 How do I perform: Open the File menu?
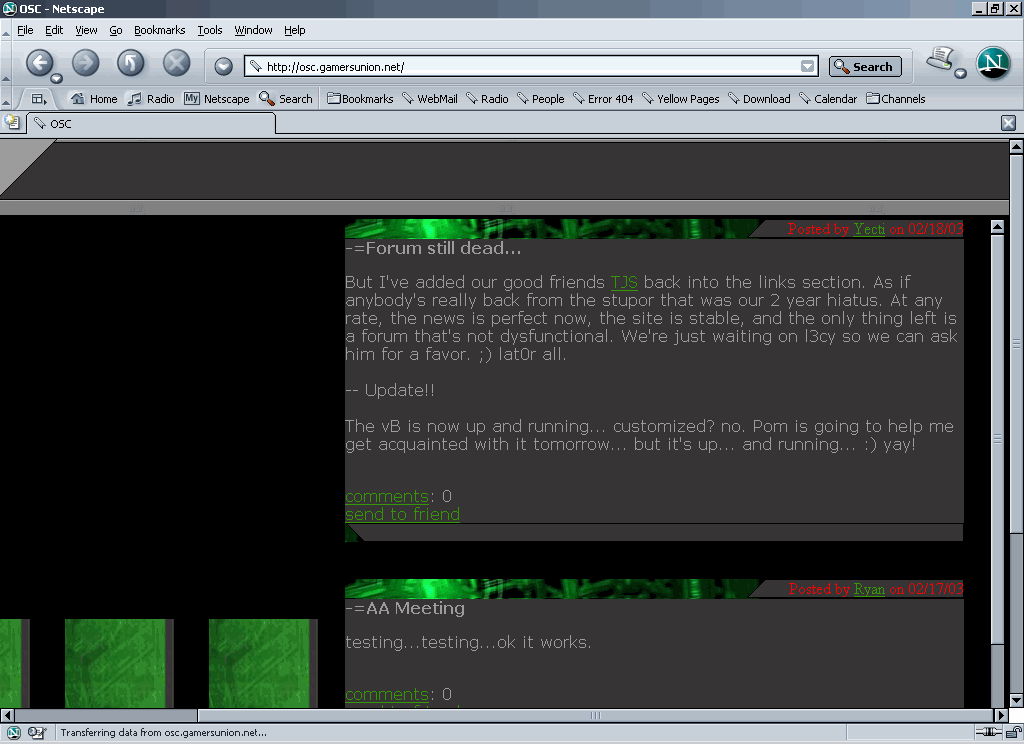pyautogui.click(x=25, y=30)
